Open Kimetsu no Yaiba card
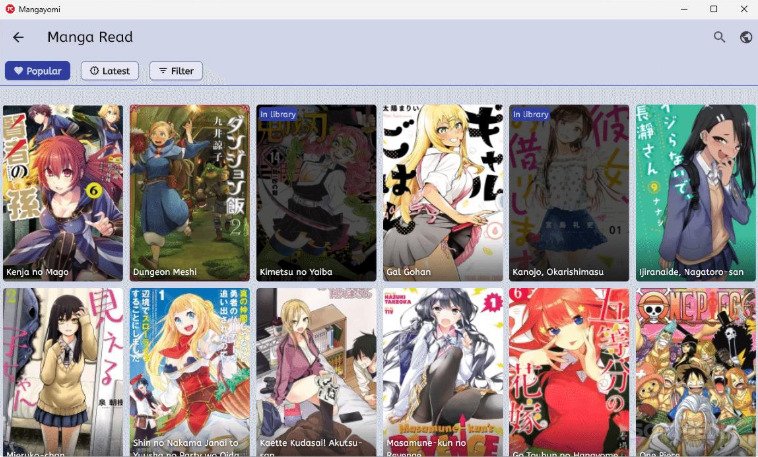The height and width of the screenshot is (457, 758). coord(316,193)
